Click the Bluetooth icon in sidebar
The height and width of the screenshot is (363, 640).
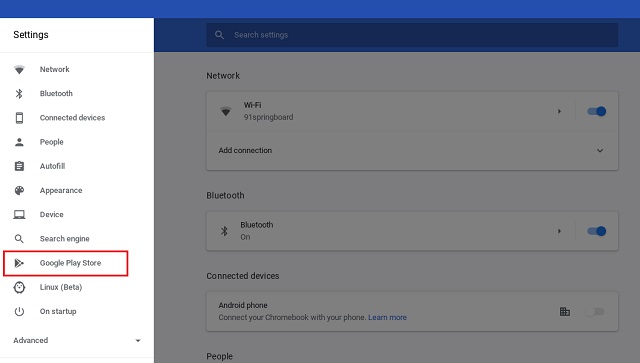pos(19,94)
